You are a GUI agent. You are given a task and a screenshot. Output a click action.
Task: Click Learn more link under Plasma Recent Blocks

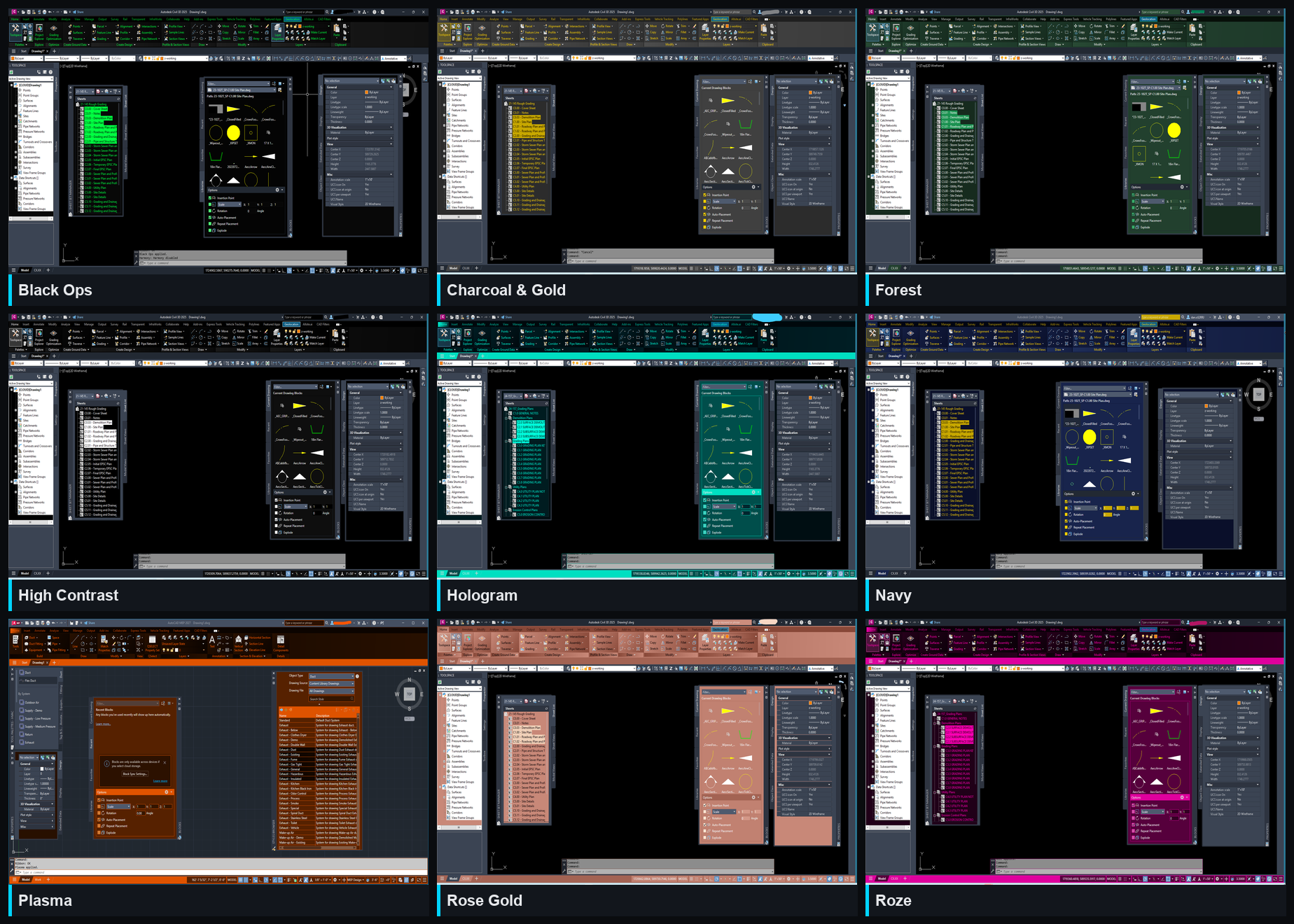[x=103, y=724]
